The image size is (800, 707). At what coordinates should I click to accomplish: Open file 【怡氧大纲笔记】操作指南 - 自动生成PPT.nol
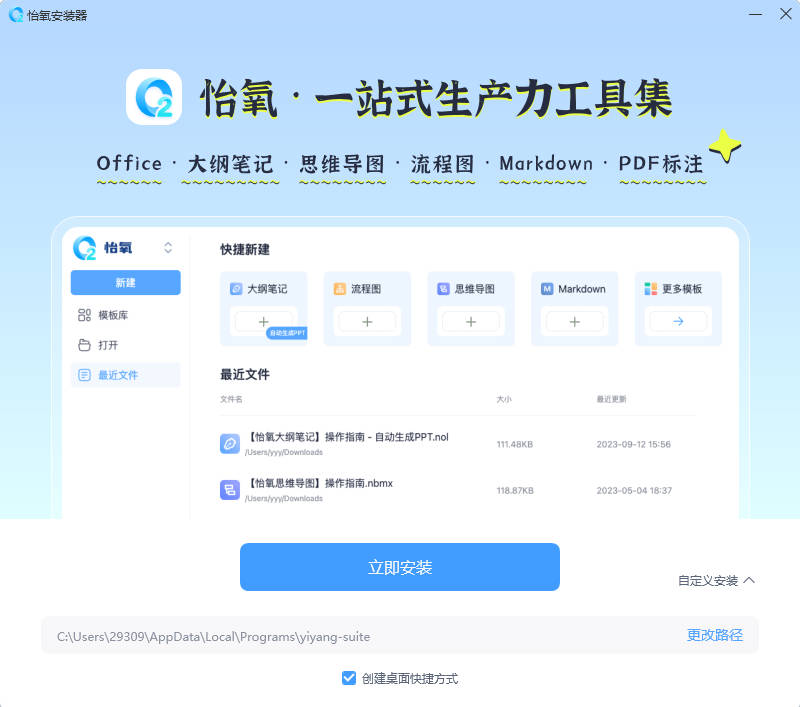coord(348,437)
